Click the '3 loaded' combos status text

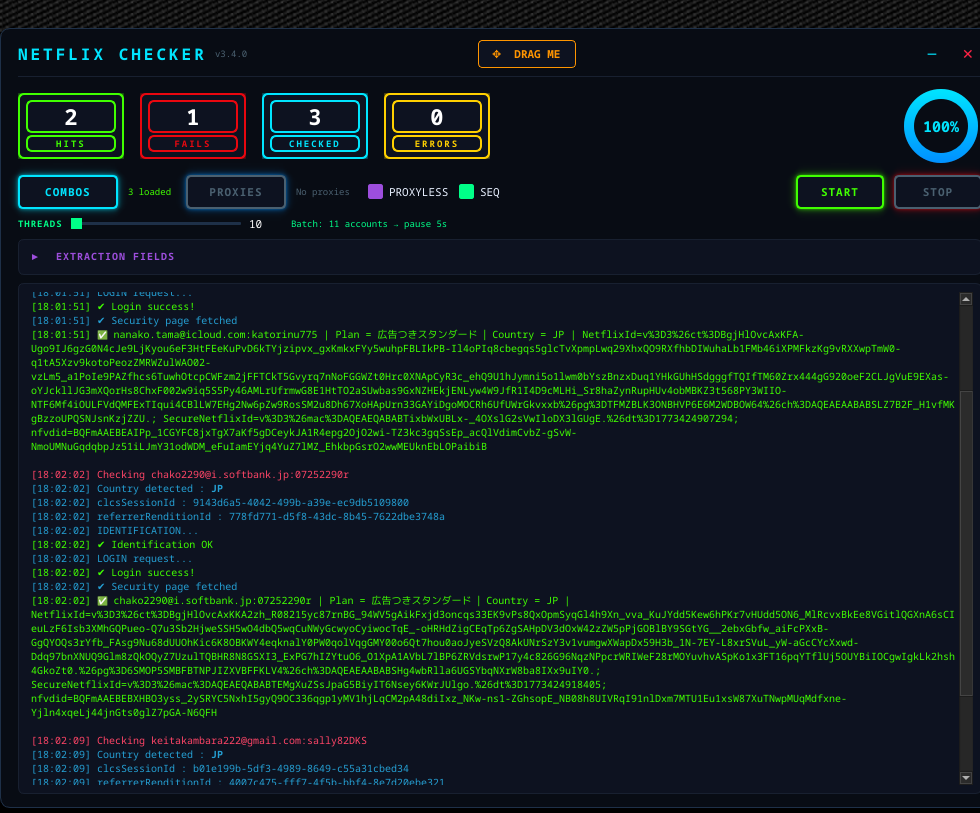click(x=149, y=192)
